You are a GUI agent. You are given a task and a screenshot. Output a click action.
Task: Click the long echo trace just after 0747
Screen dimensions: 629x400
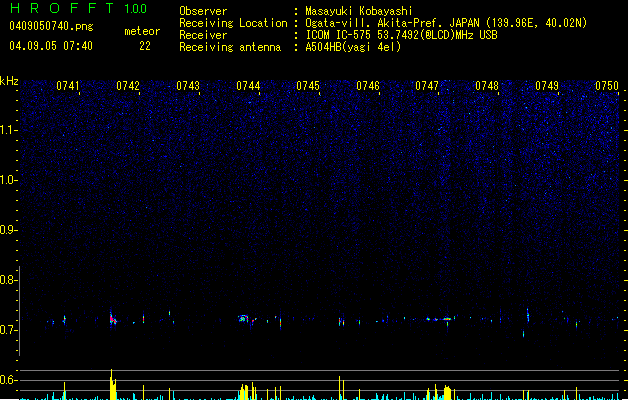(447, 319)
